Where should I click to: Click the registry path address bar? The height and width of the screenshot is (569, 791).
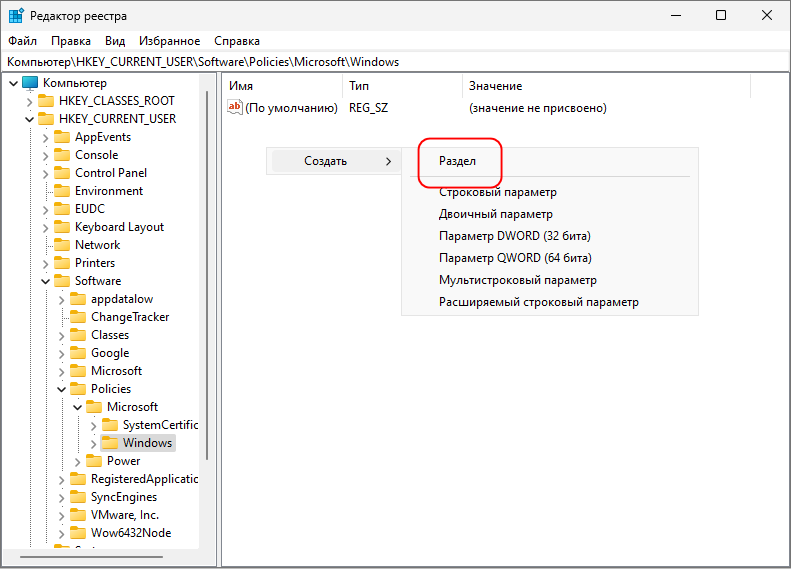point(395,62)
